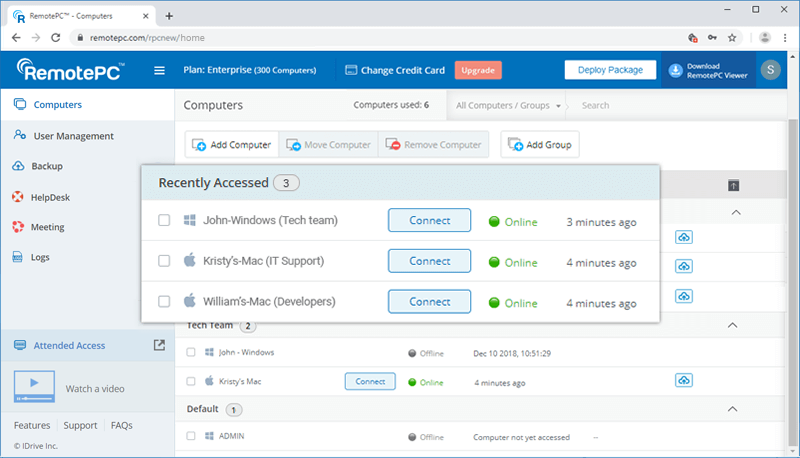Click the "Dec 10 2018, 10:51:29" timestamp
Screen dimensions: 800x458
tap(512, 353)
